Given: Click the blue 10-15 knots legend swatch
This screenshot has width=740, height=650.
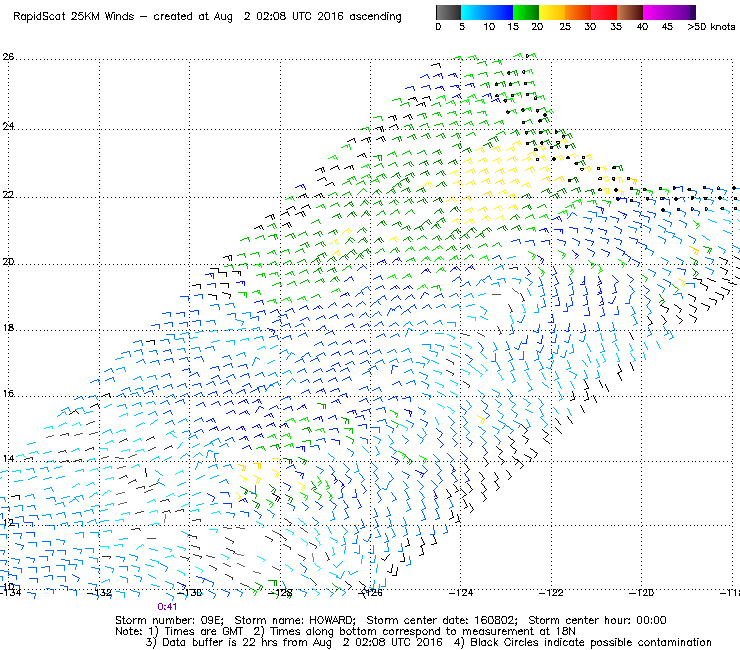Looking at the screenshot, I should 500,12.
